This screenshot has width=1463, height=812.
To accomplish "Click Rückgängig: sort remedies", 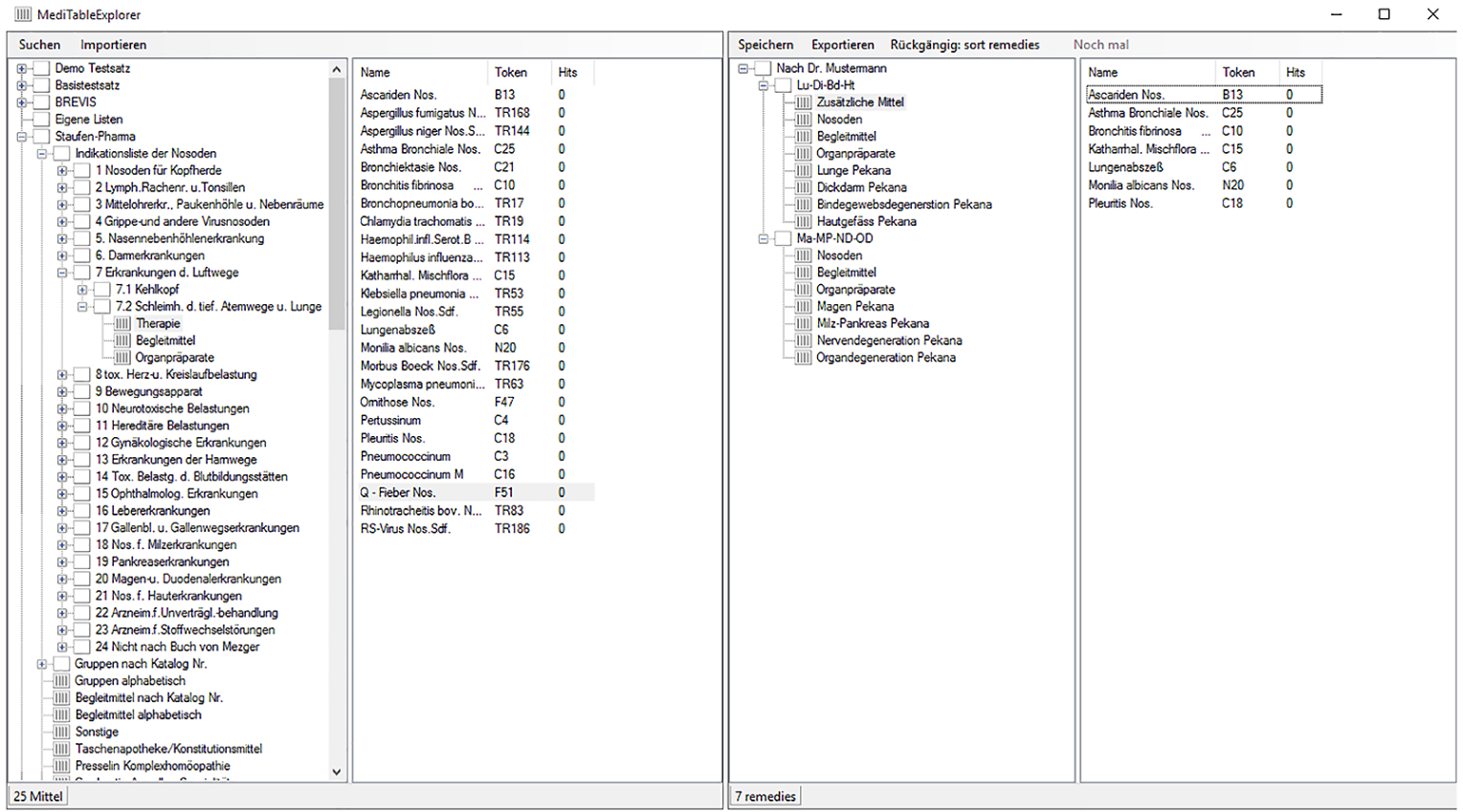I will coord(964,45).
